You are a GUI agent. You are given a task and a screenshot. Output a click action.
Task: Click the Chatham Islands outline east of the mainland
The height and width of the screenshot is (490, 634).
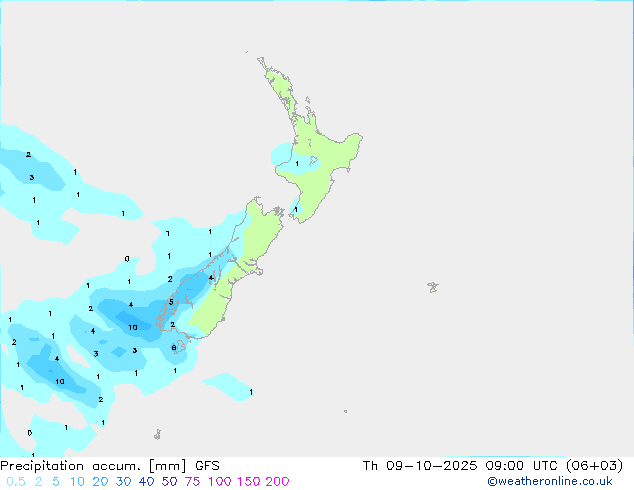click(x=433, y=287)
